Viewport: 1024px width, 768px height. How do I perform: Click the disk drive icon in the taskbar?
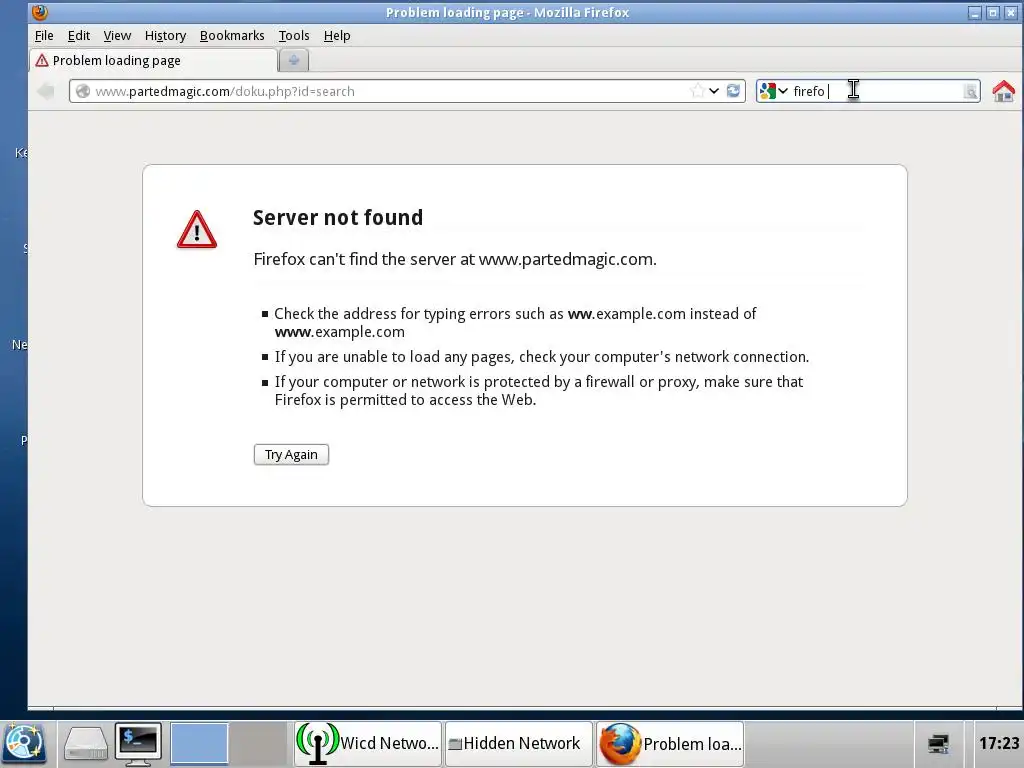[86, 744]
